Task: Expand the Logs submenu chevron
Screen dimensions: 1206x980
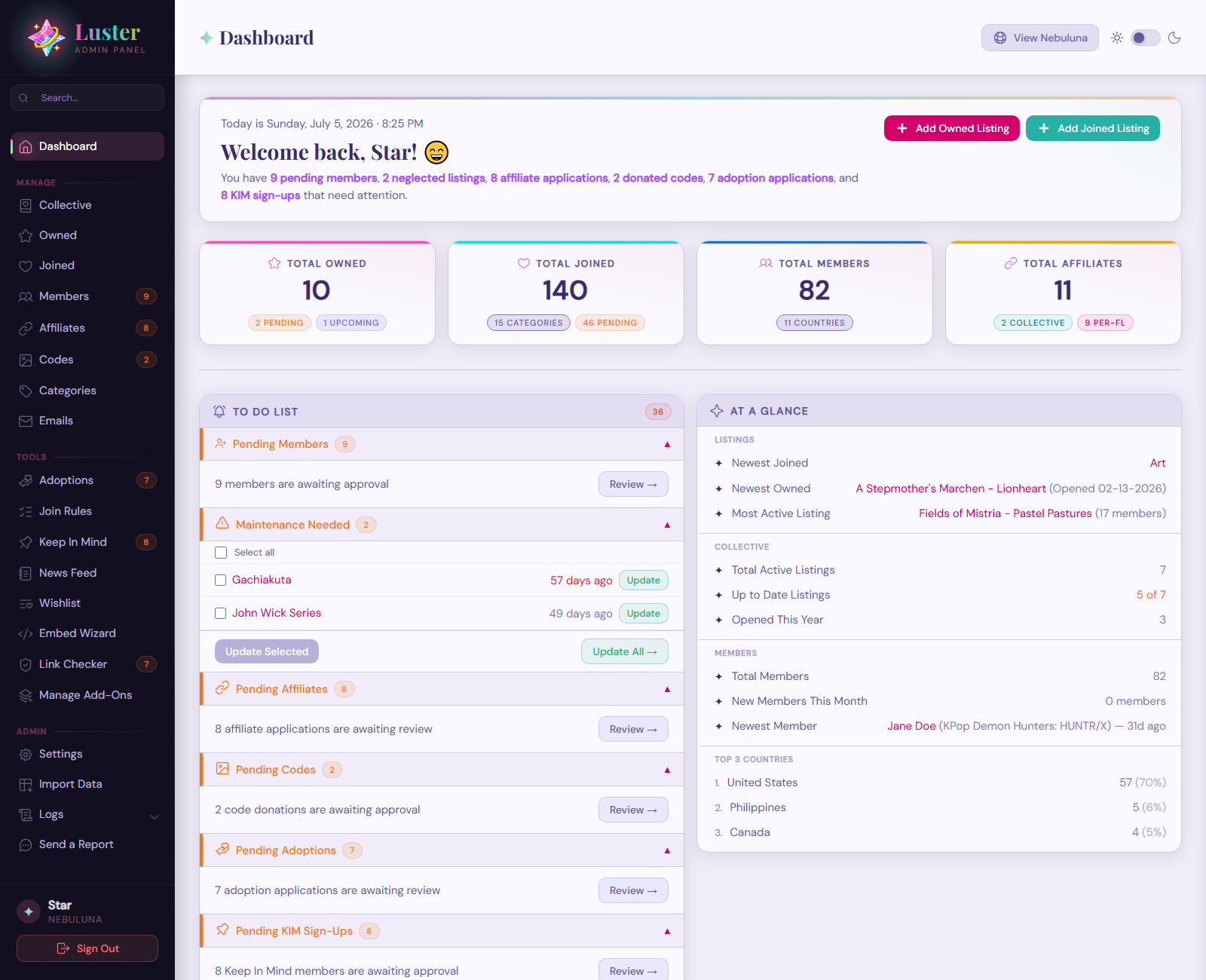Action: pyautogui.click(x=155, y=816)
